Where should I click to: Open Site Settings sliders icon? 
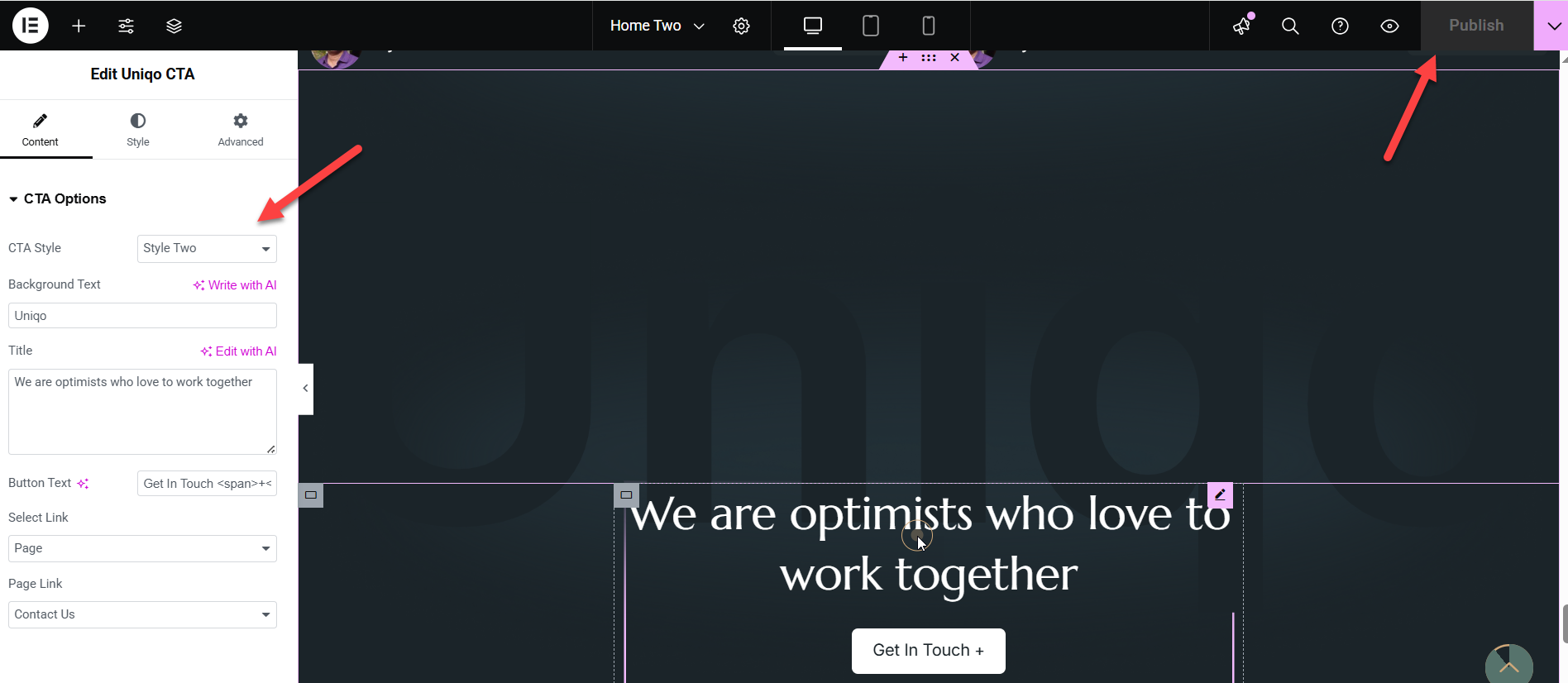point(126,26)
